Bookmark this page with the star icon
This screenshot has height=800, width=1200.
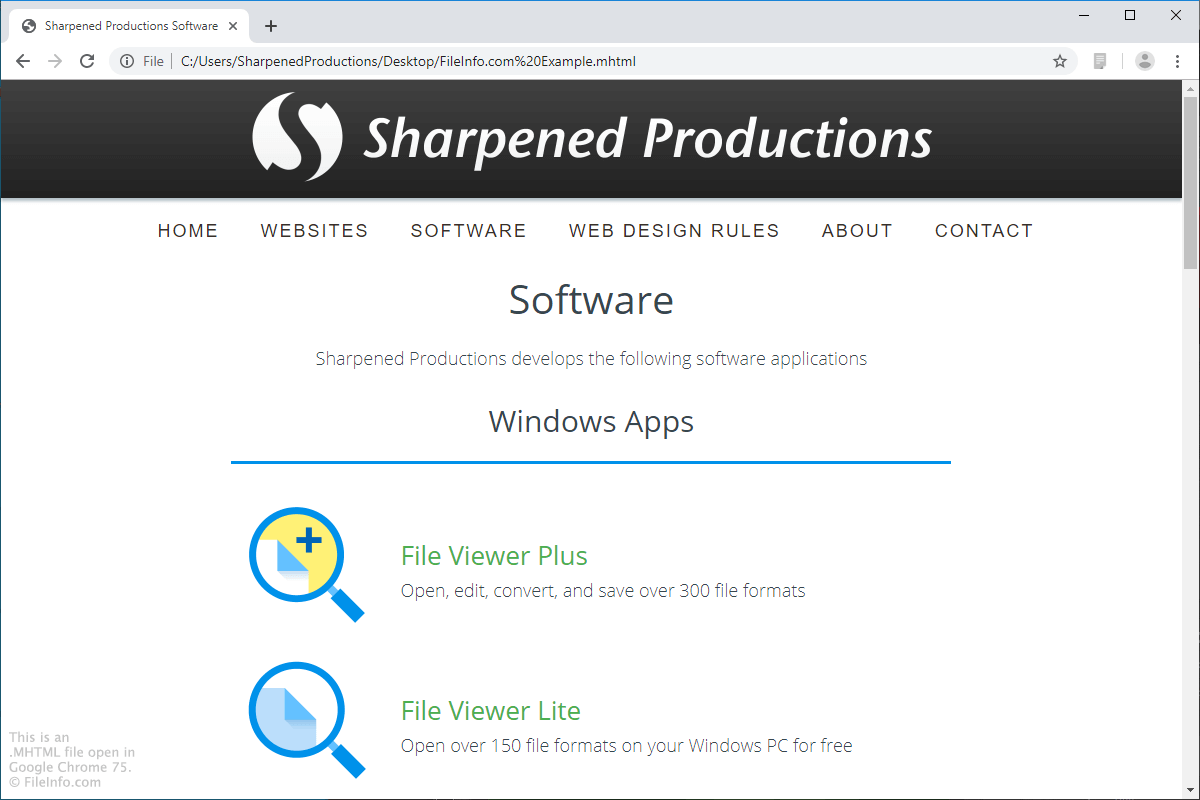point(1060,61)
